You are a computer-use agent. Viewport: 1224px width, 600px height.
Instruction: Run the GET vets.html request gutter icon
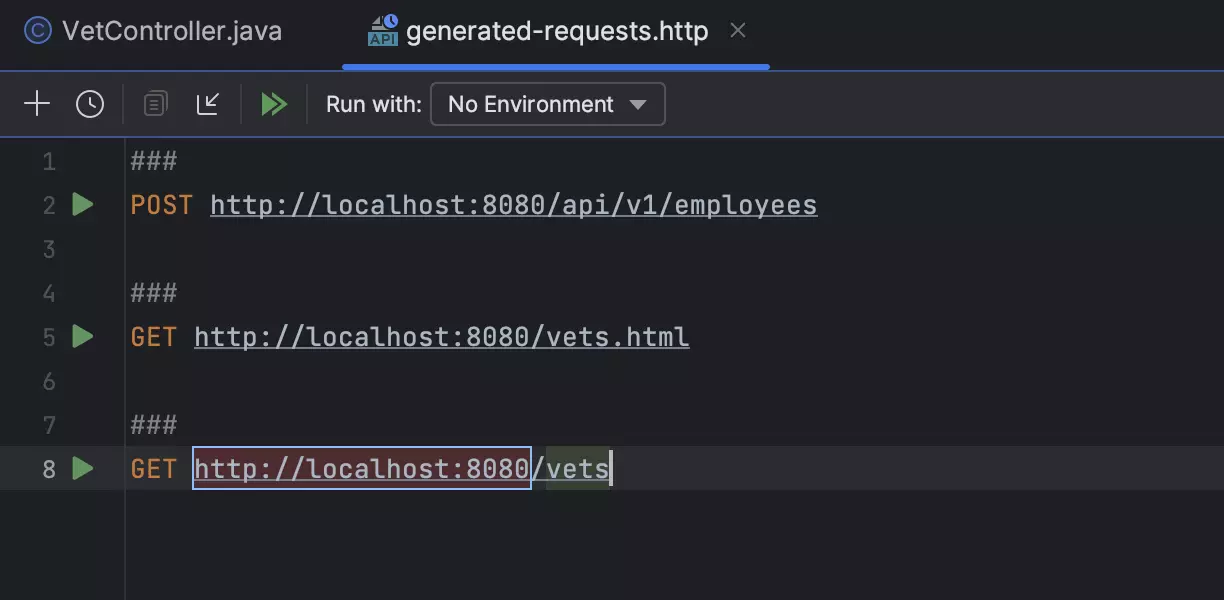click(x=83, y=337)
